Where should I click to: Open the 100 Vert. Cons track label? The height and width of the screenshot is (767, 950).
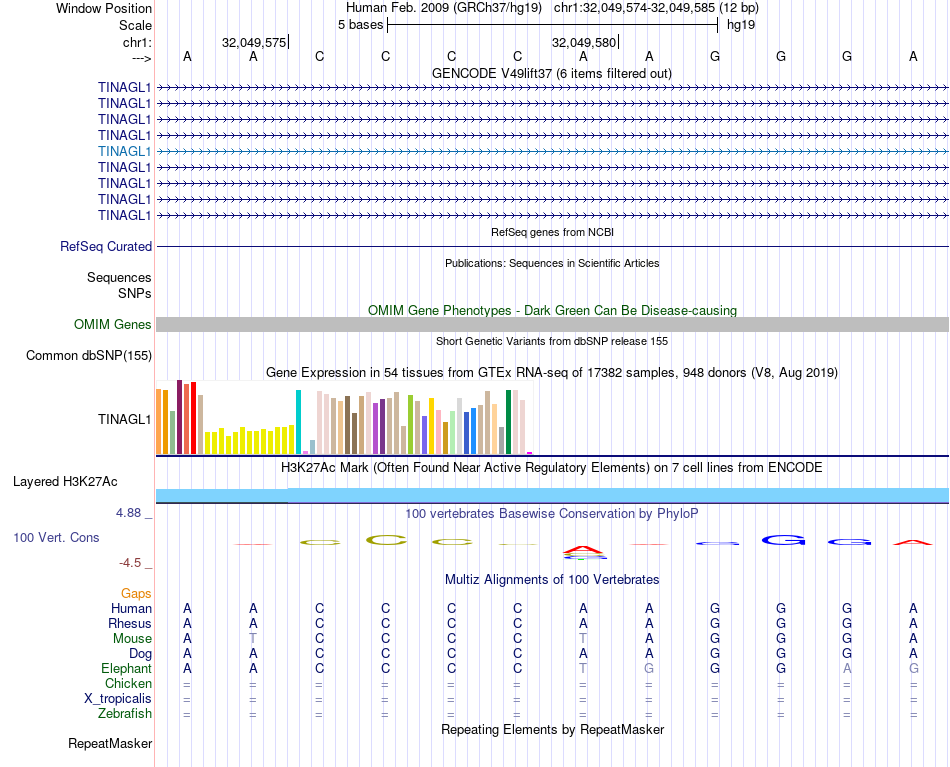point(56,538)
